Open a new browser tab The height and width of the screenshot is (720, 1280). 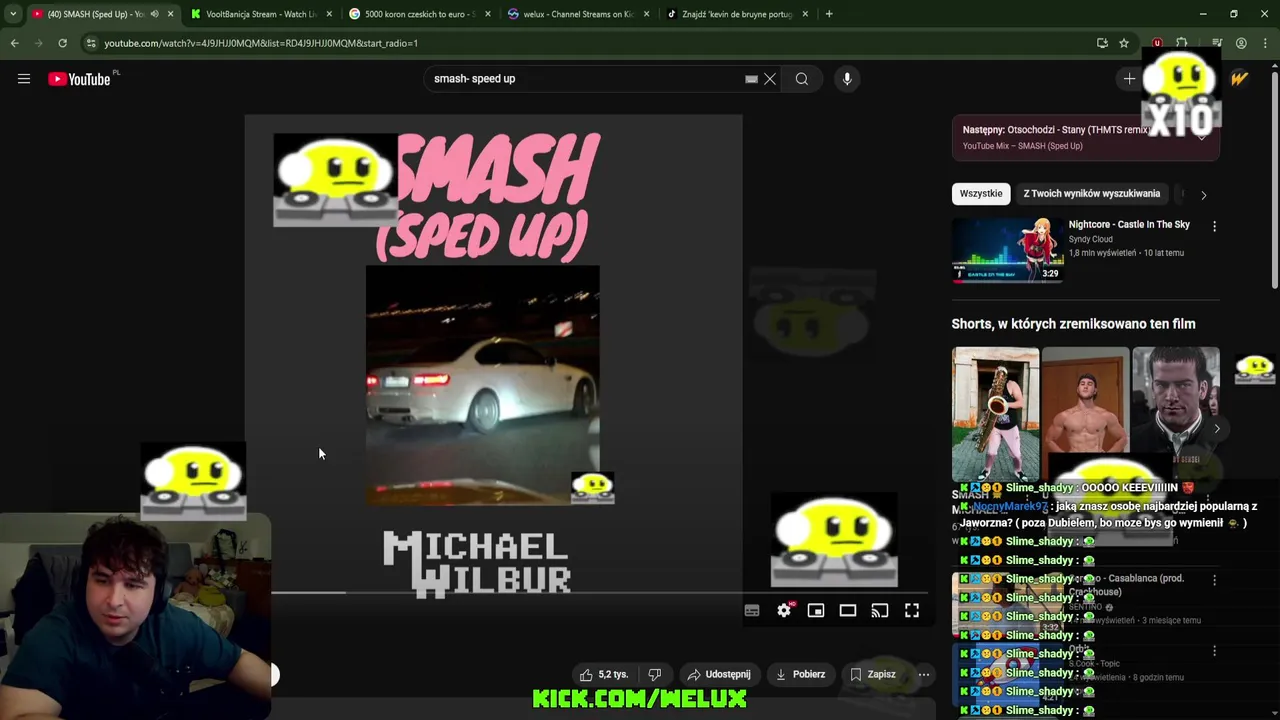point(829,14)
